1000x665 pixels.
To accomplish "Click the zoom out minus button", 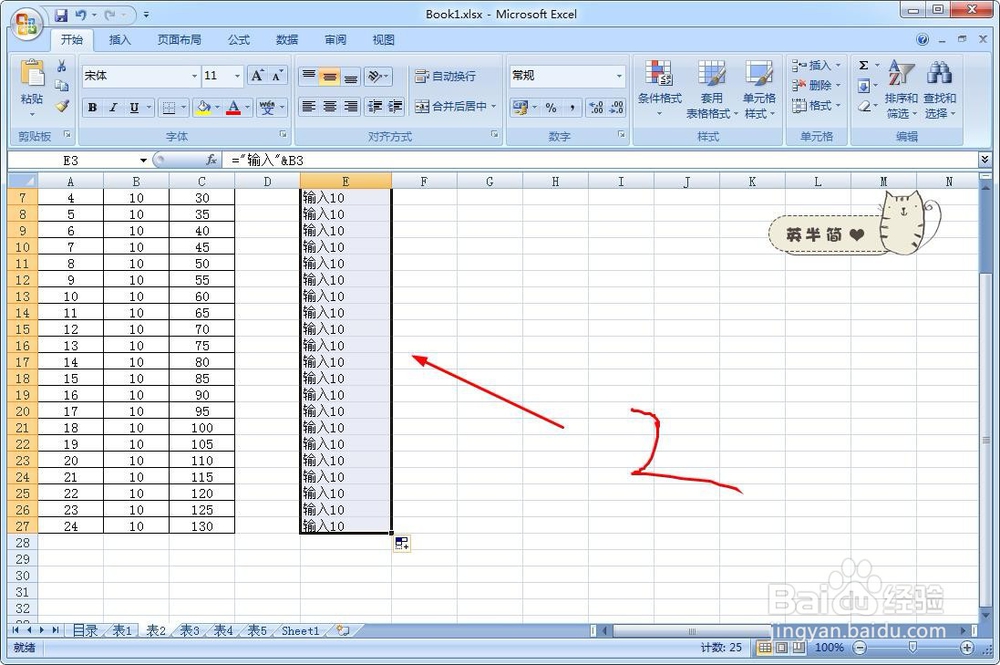I will (x=860, y=648).
